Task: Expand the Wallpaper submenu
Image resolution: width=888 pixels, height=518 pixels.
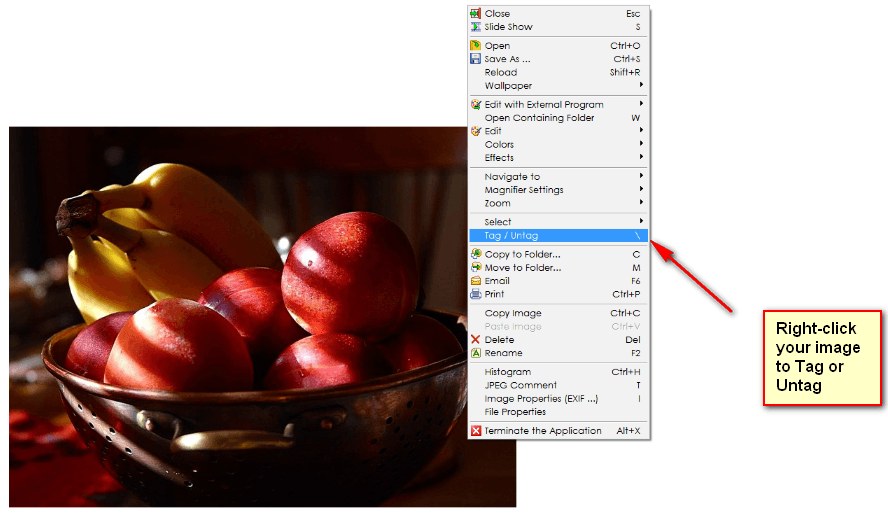Action: [641, 85]
